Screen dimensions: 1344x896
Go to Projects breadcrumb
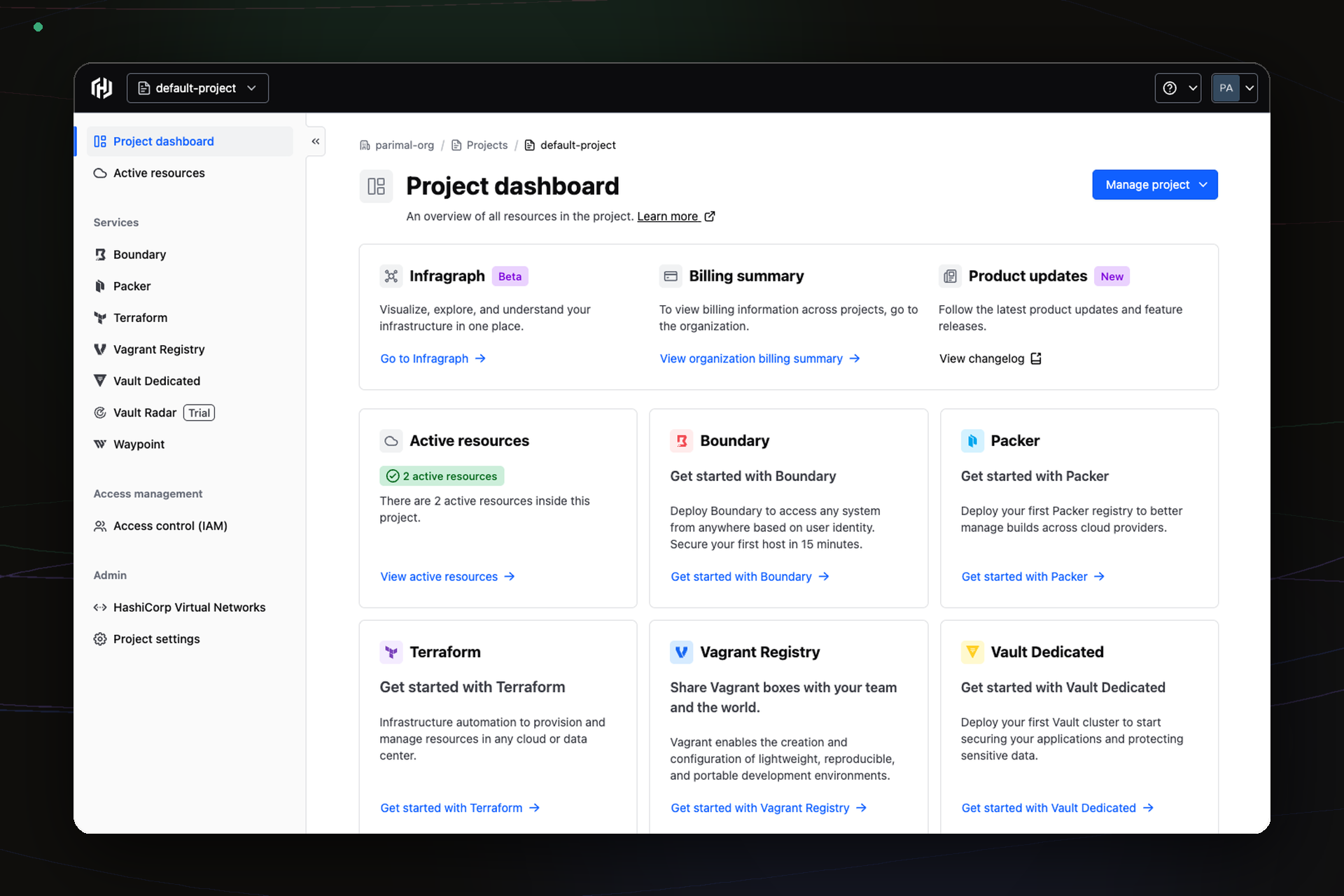[479, 145]
